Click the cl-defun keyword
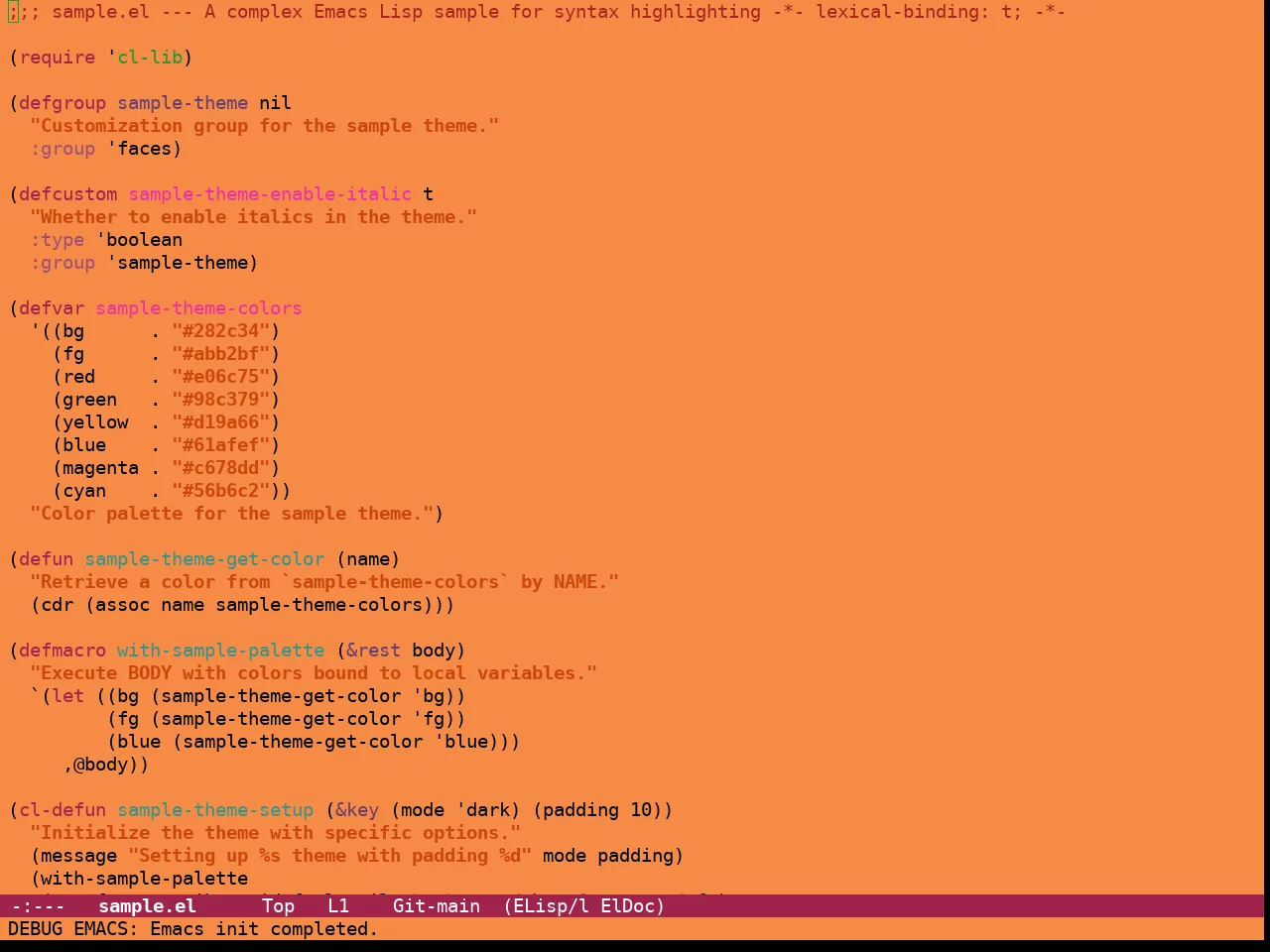Image resolution: width=1270 pixels, height=952 pixels. pos(63,810)
